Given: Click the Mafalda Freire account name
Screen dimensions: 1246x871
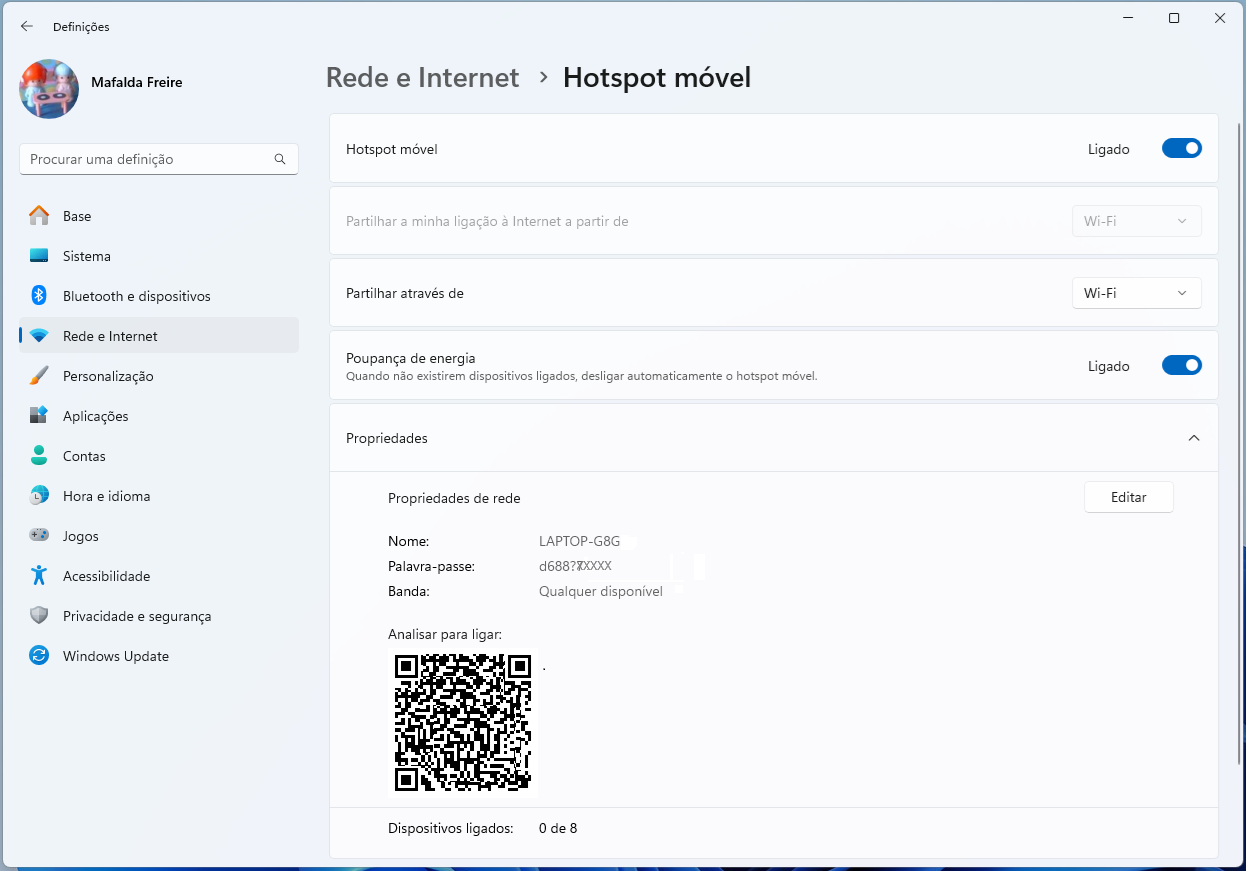Looking at the screenshot, I should click(136, 82).
